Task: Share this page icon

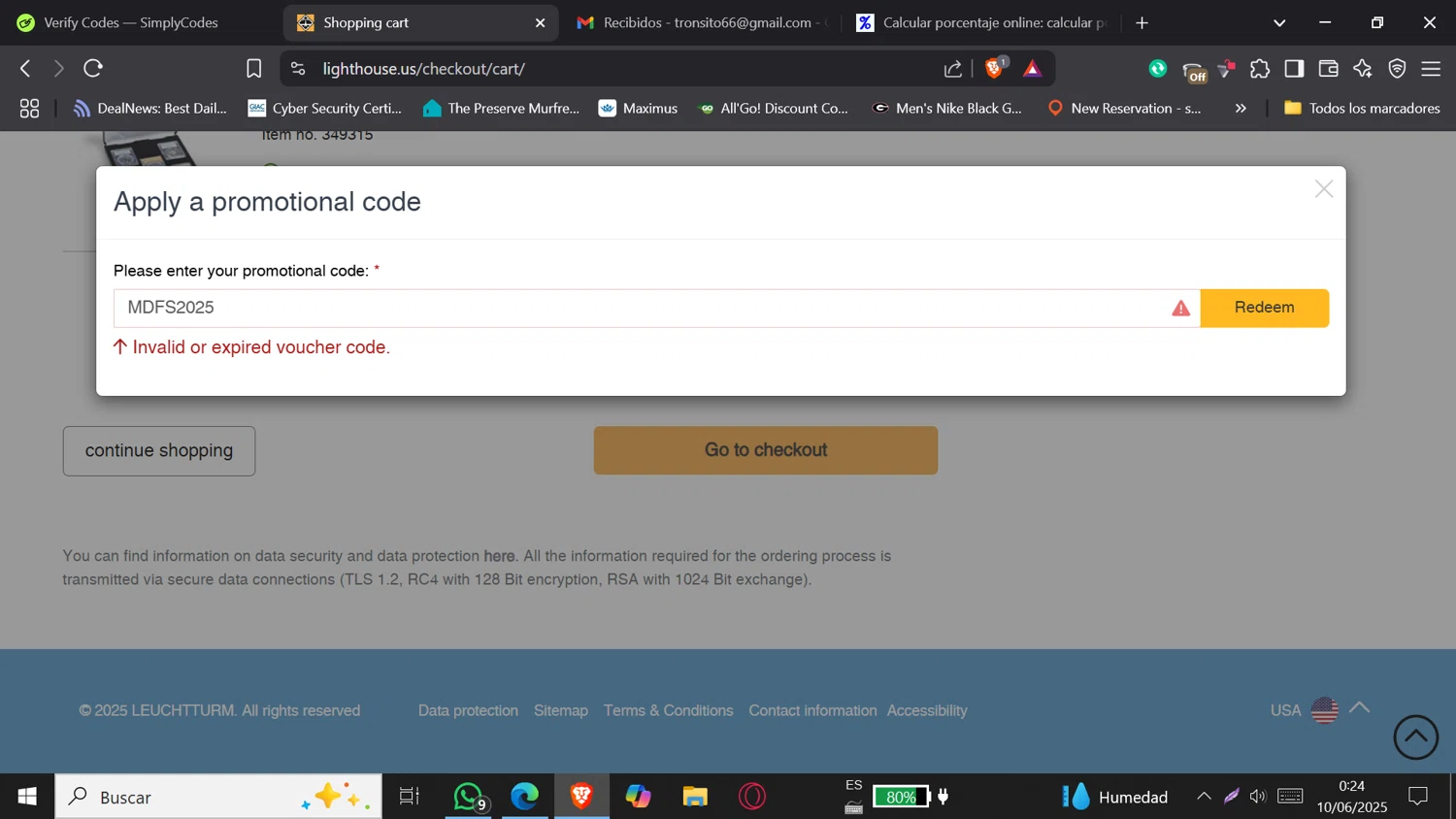Action: tap(952, 68)
